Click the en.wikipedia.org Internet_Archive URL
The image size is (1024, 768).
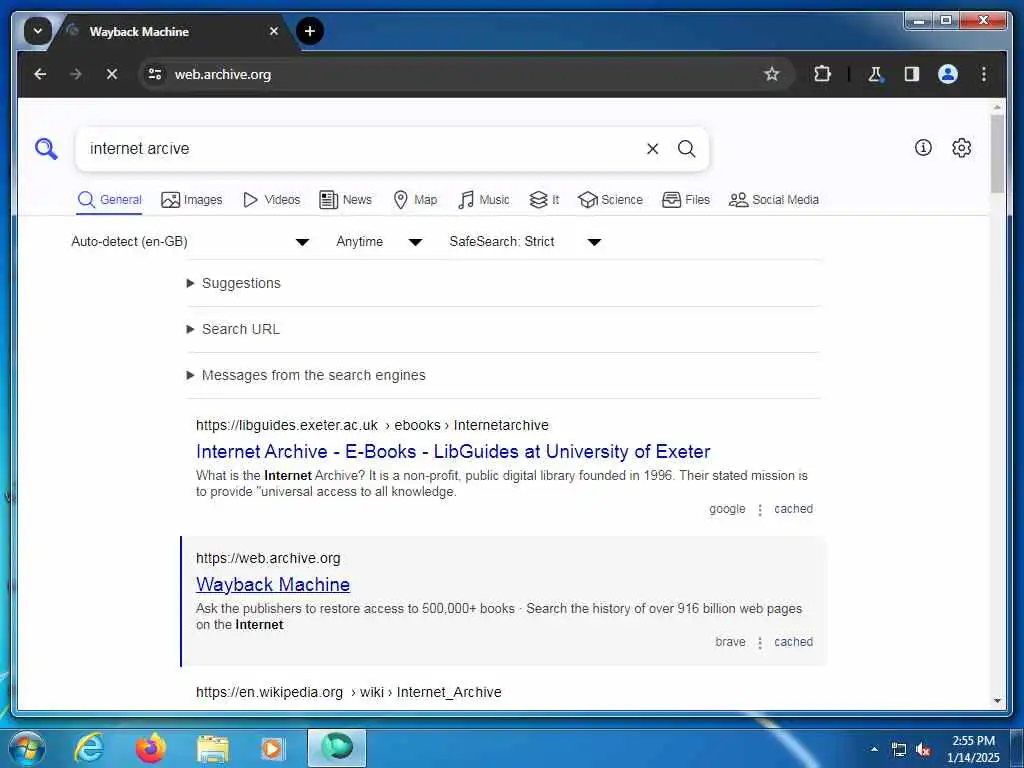tap(349, 692)
